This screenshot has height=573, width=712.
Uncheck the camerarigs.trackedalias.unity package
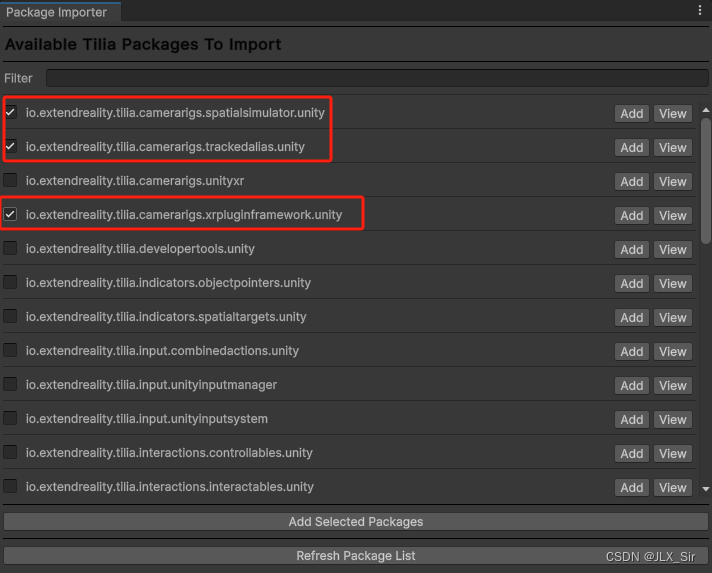coord(10,146)
